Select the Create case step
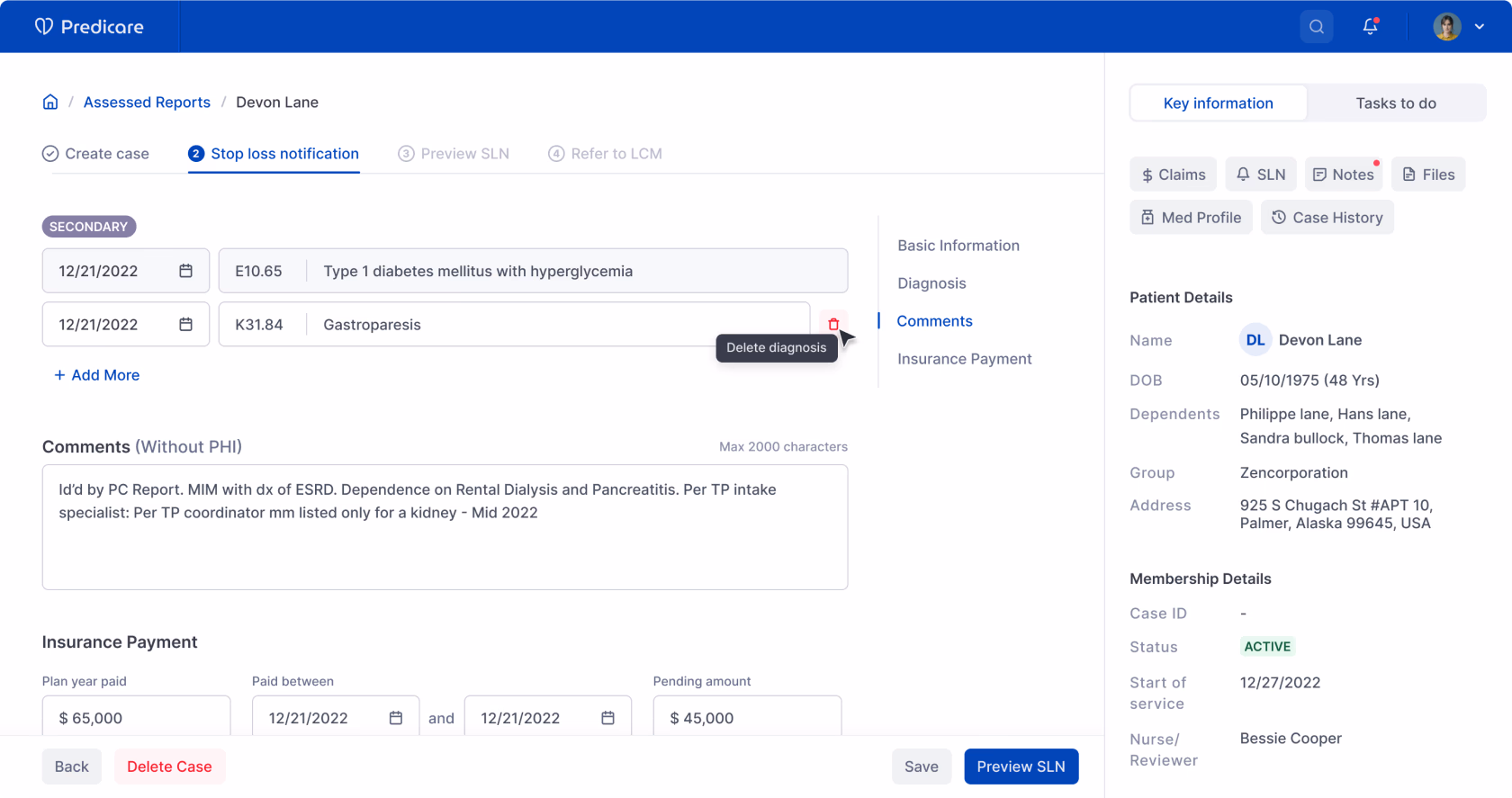The width and height of the screenshot is (1512, 798). 95,154
